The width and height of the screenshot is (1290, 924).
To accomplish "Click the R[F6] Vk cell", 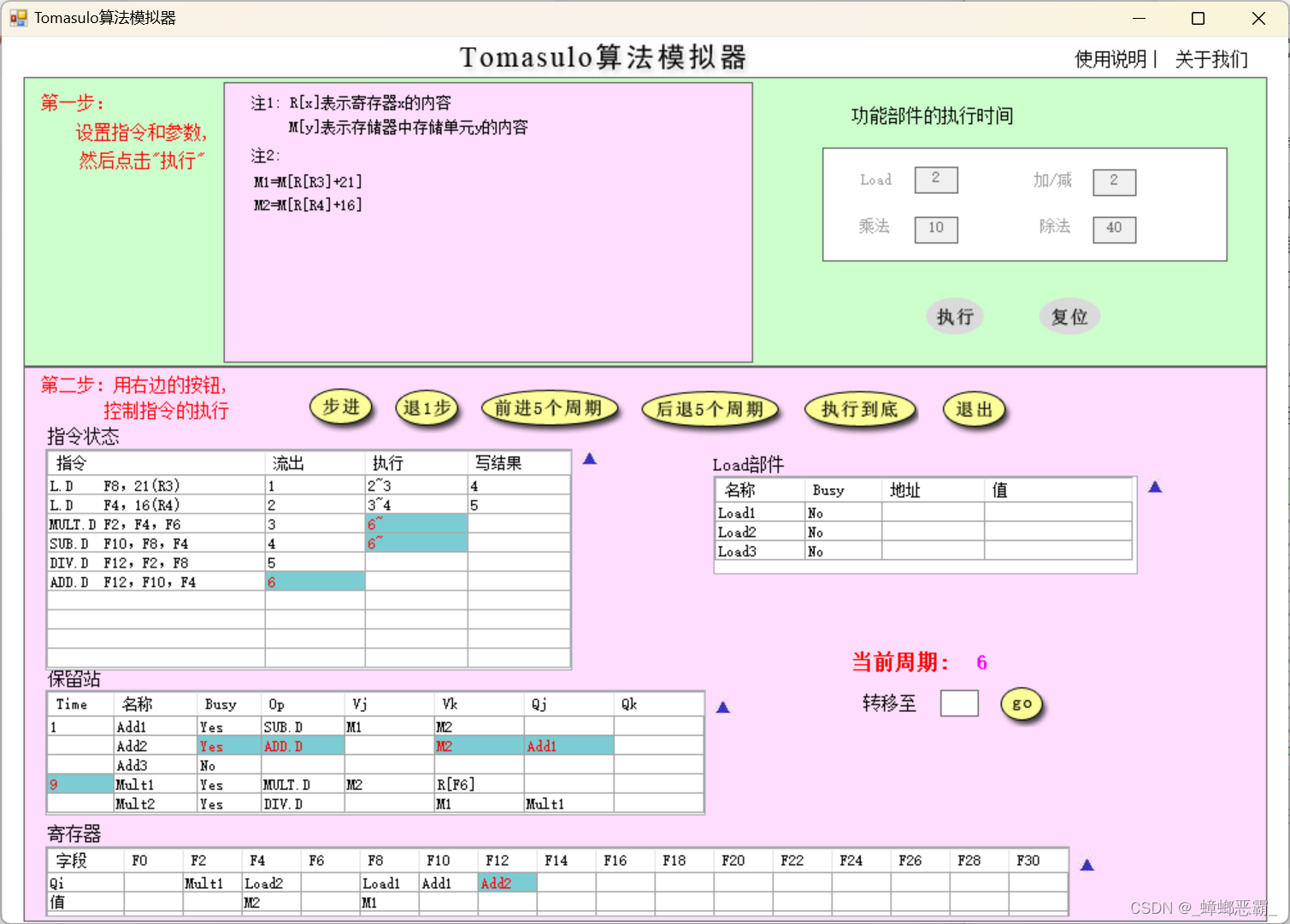I will coord(479,785).
